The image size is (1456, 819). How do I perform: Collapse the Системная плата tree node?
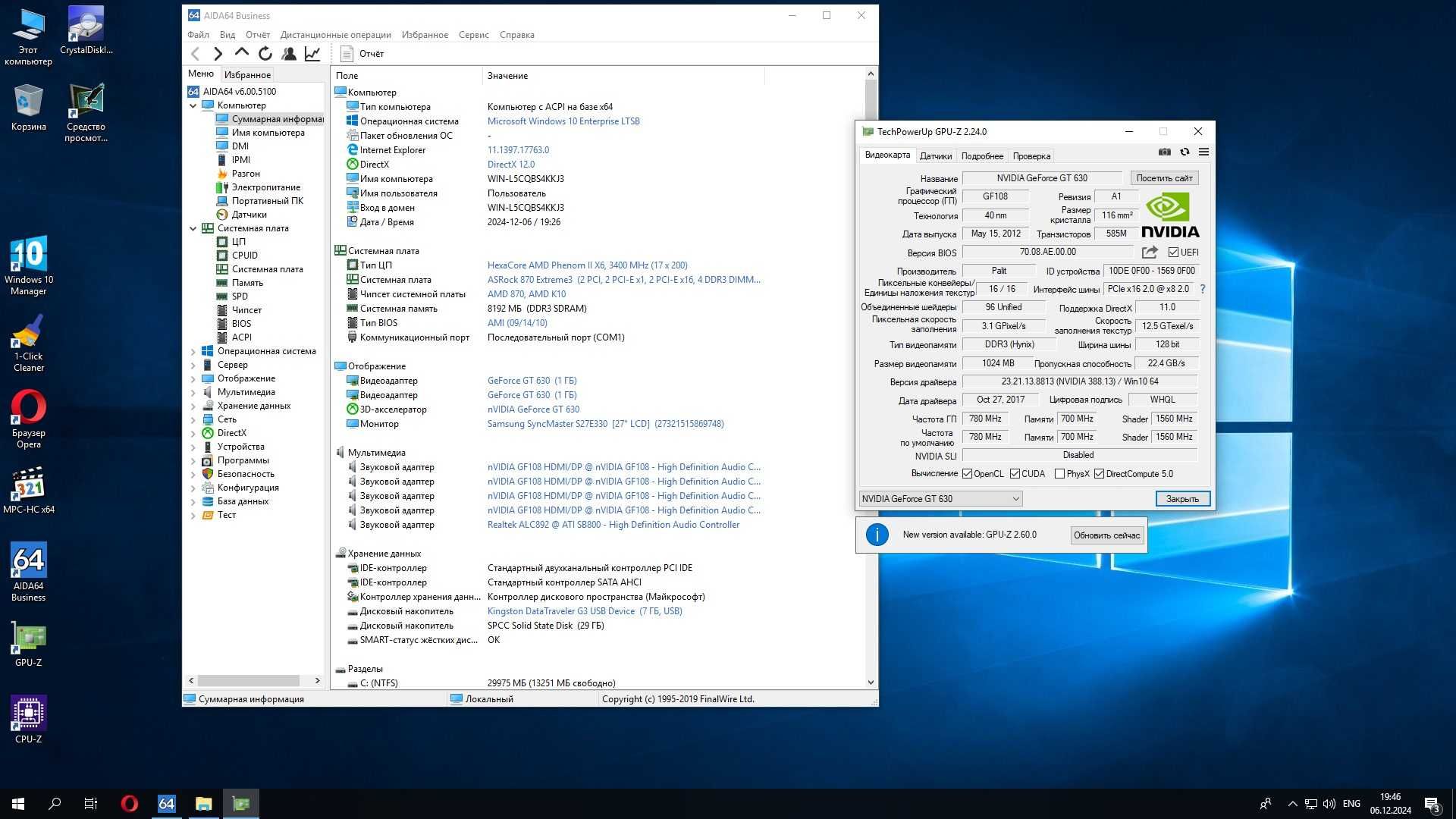pyautogui.click(x=193, y=229)
